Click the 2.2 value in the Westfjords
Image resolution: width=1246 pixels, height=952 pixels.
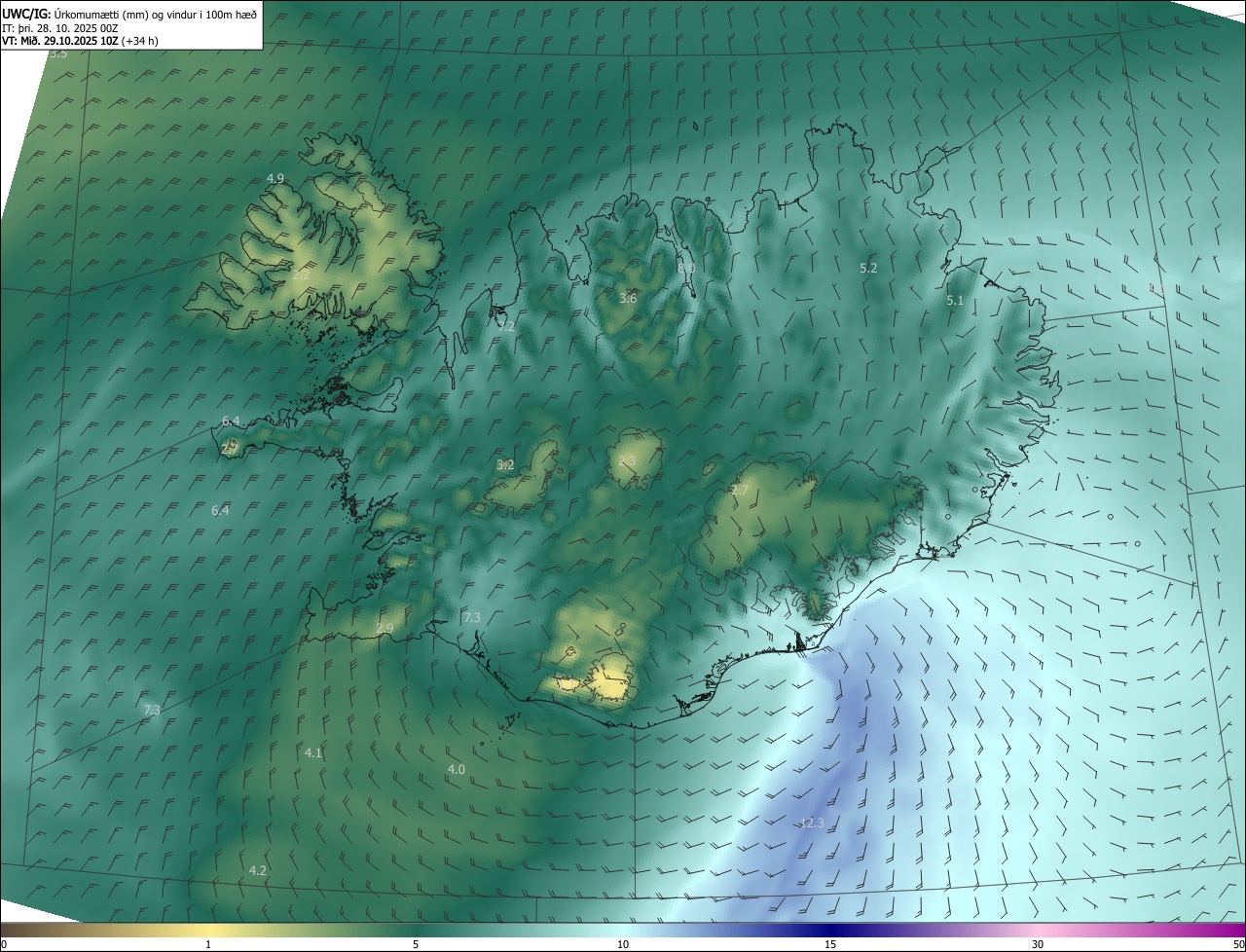[301, 275]
